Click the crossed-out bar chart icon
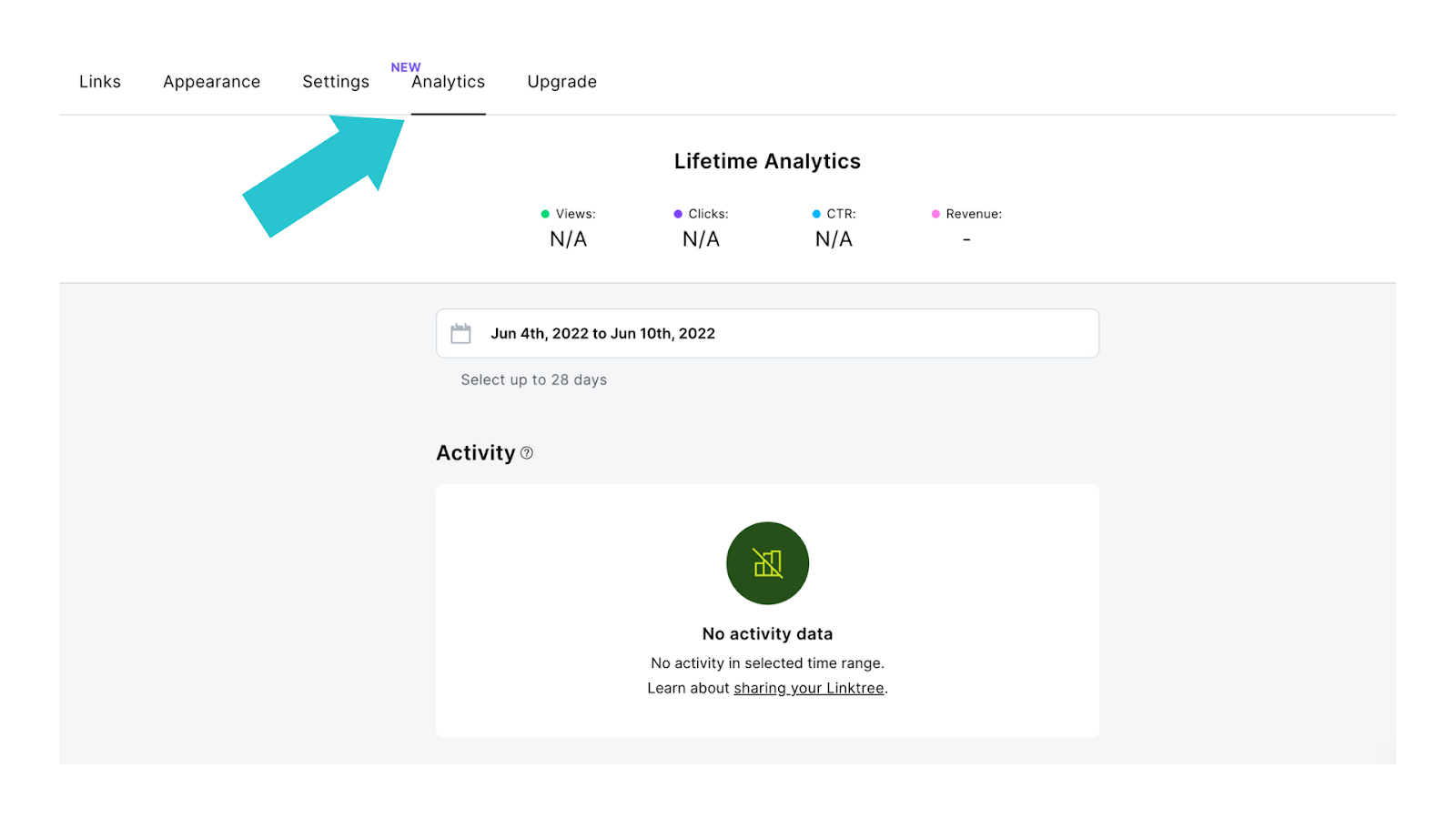Viewport: 1456px width, 819px height. [767, 563]
